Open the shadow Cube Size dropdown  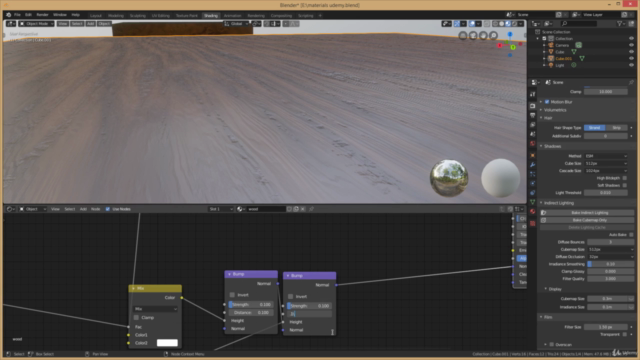pos(606,163)
